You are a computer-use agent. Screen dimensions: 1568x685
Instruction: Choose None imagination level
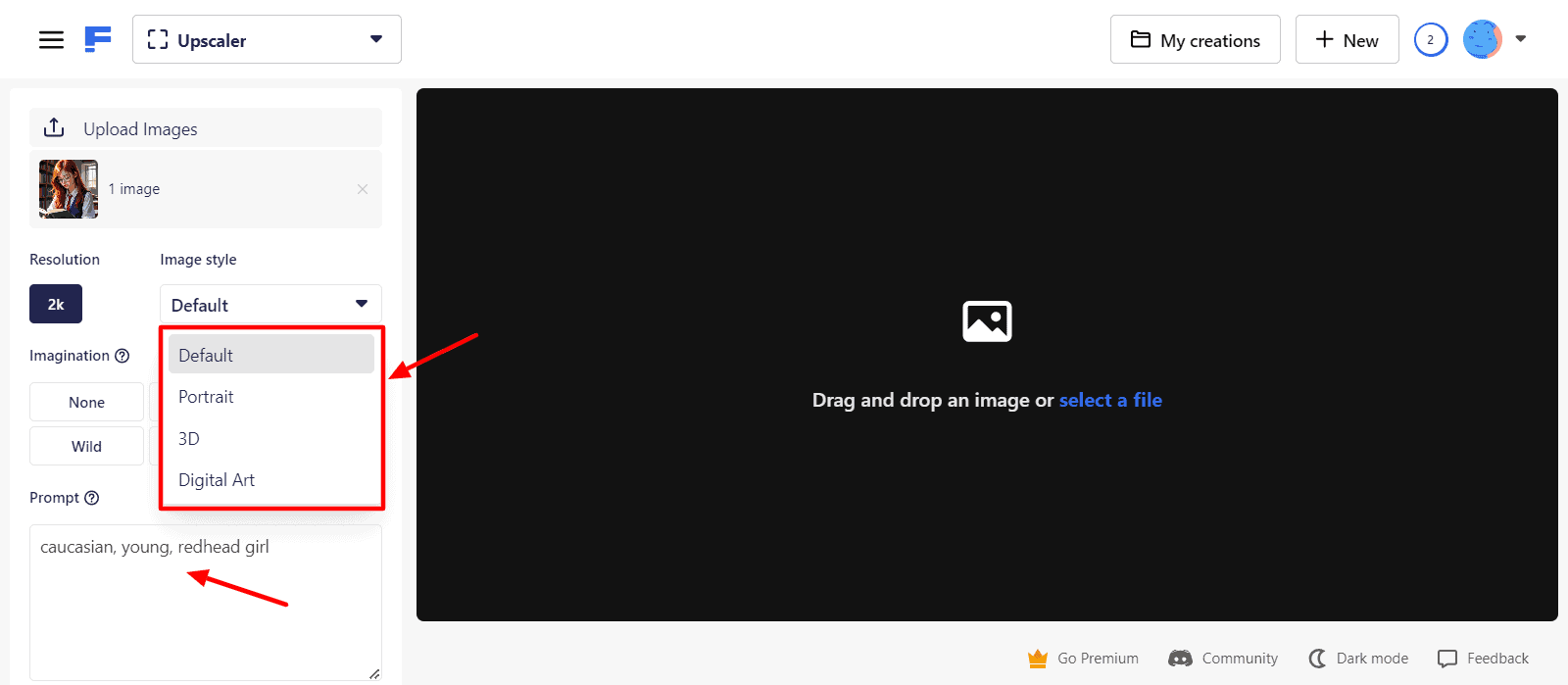coord(86,403)
